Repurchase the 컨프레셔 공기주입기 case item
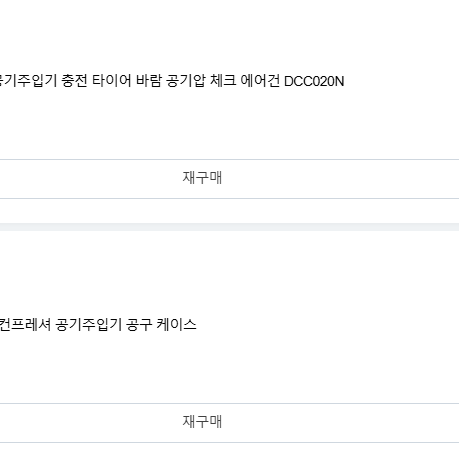The width and height of the screenshot is (459, 459). (202, 422)
